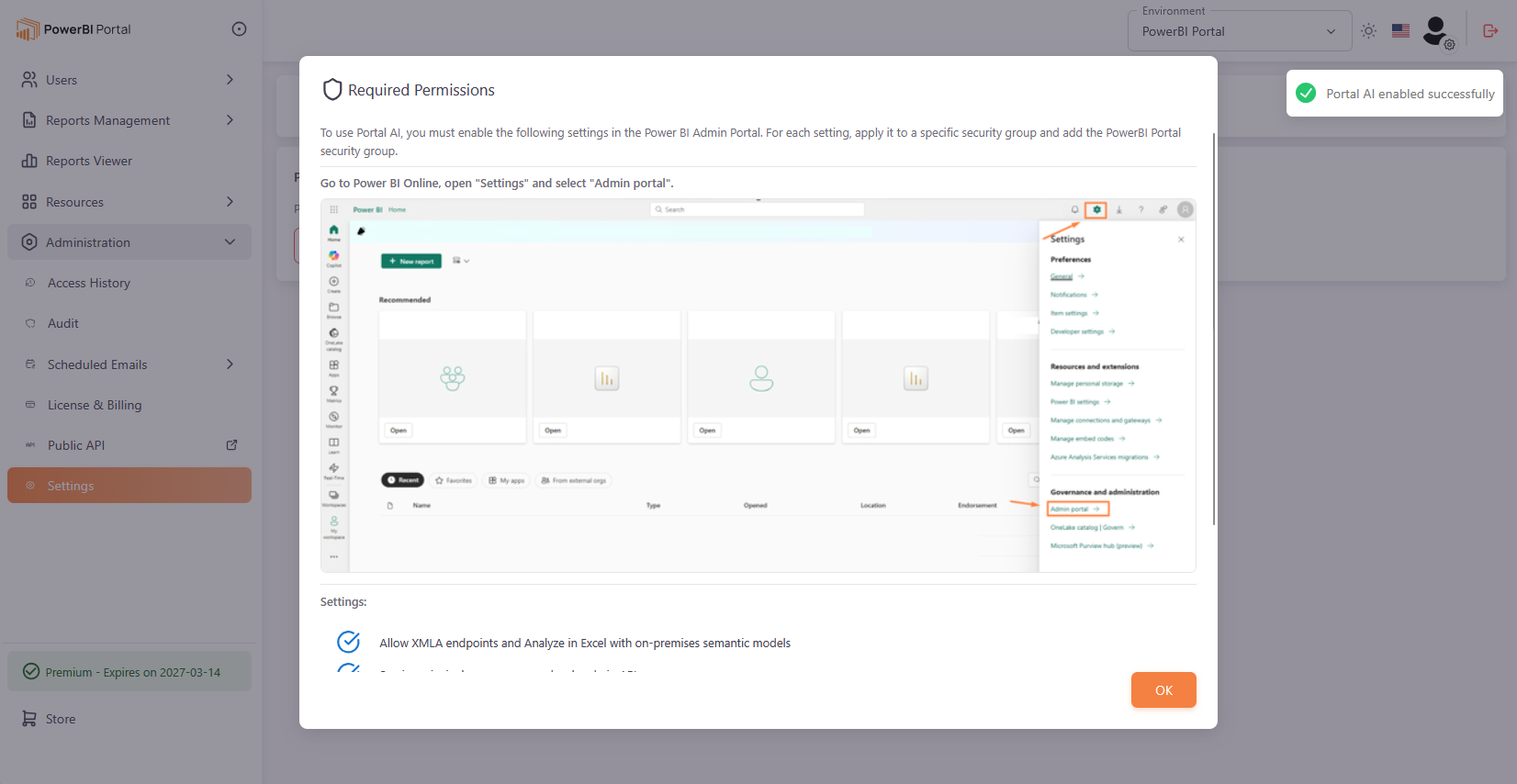Click the Access History icon
This screenshot has width=1517, height=784.
(x=30, y=283)
